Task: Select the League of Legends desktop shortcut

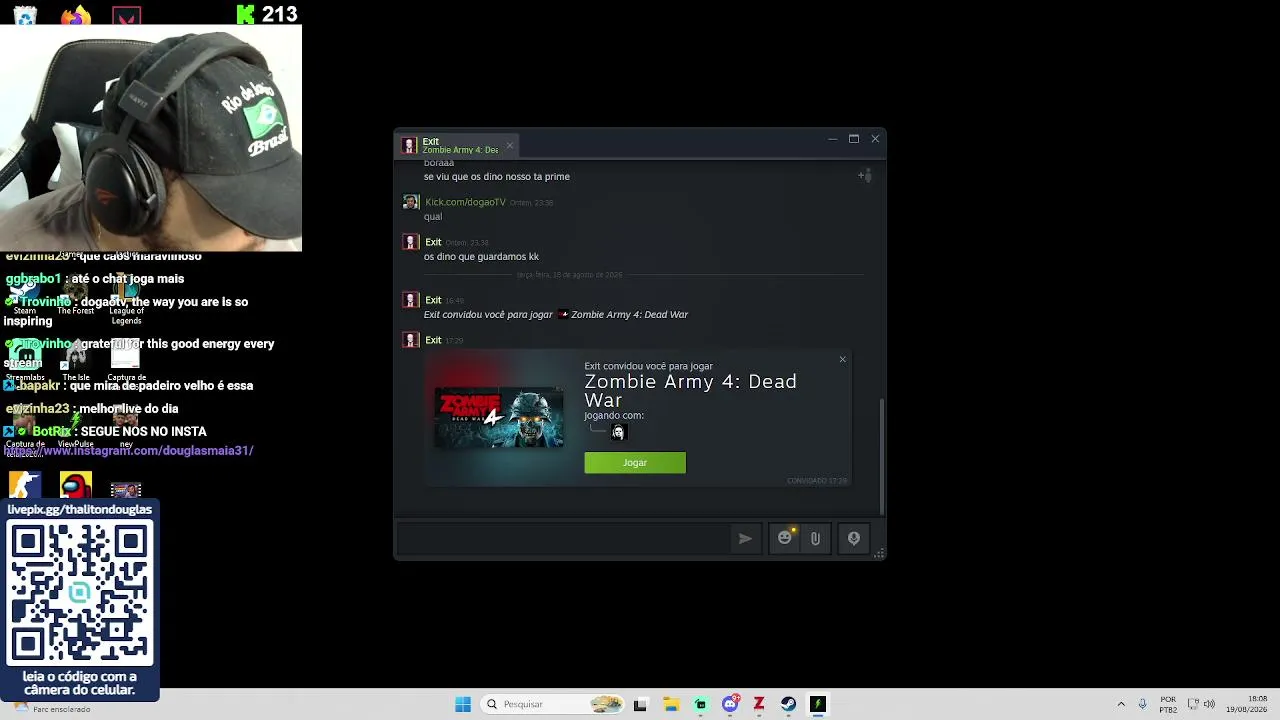Action: click(126, 299)
